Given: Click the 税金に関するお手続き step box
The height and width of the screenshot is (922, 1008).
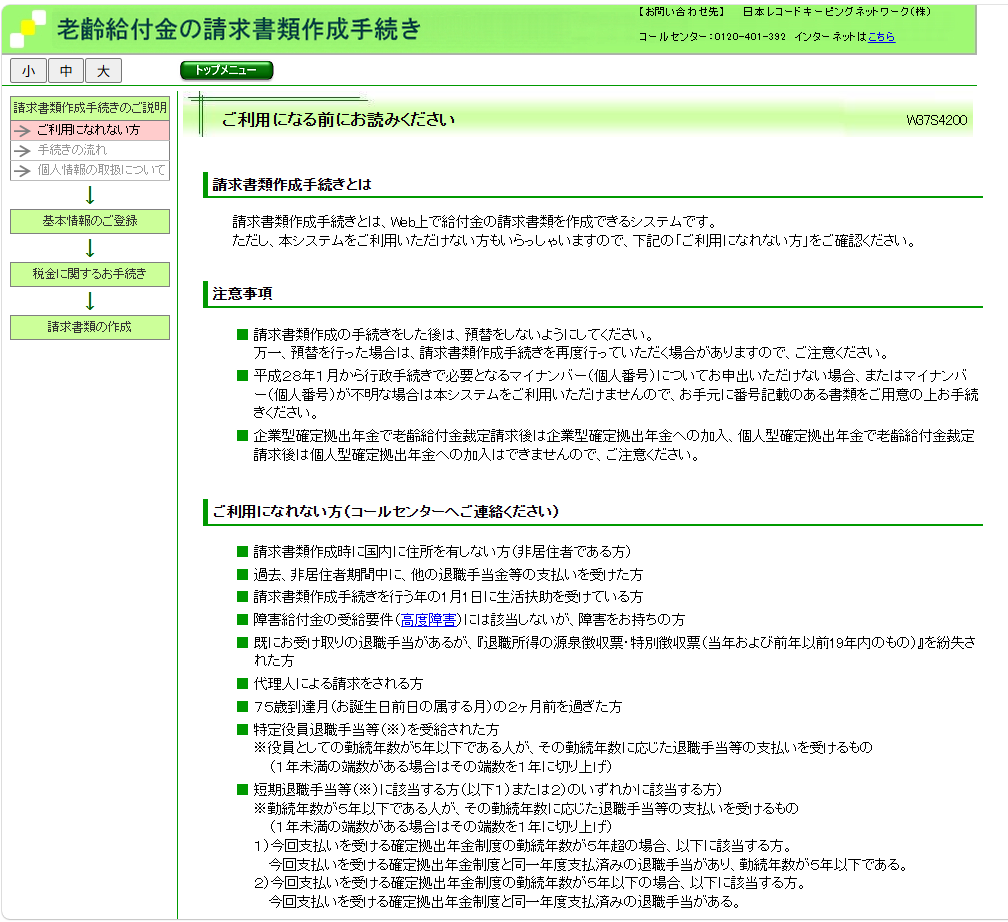Looking at the screenshot, I should pyautogui.click(x=90, y=274).
